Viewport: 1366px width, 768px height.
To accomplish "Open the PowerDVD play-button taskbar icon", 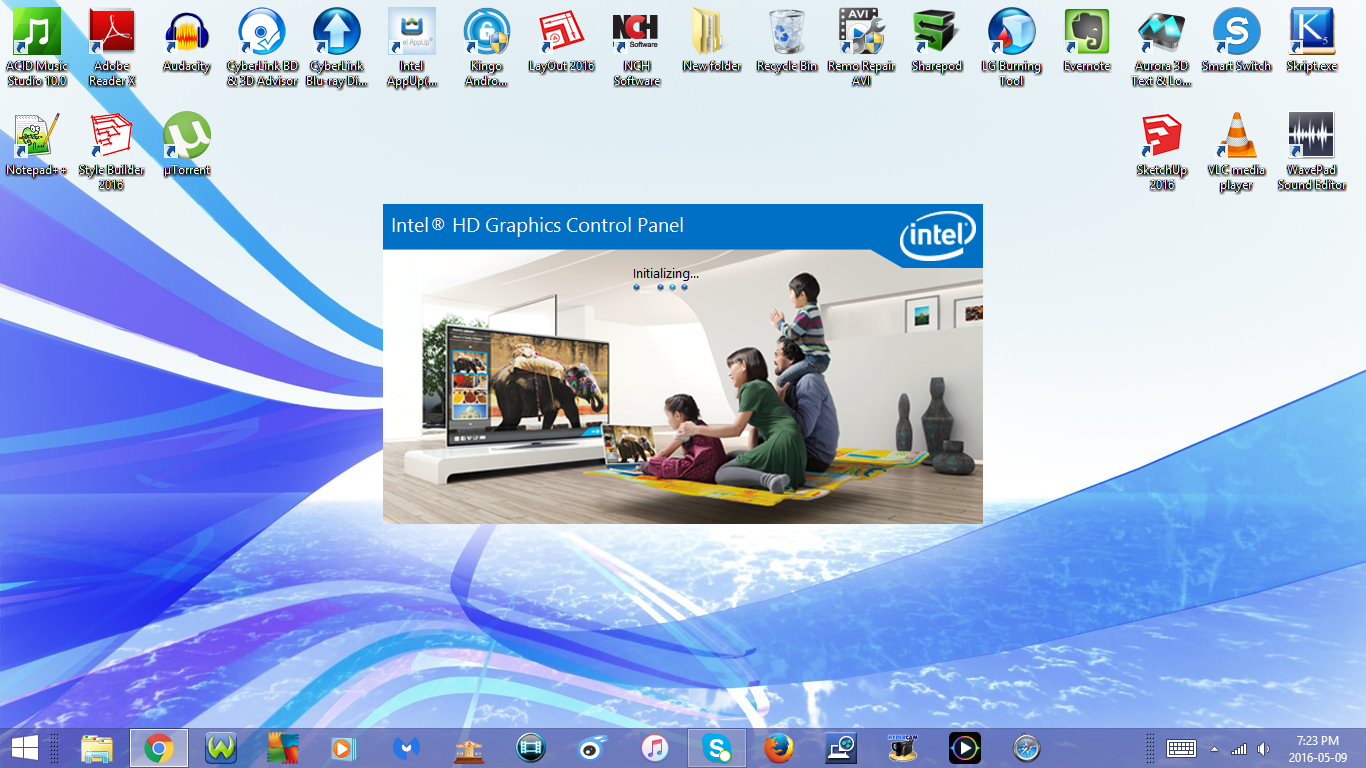I will click(x=965, y=748).
